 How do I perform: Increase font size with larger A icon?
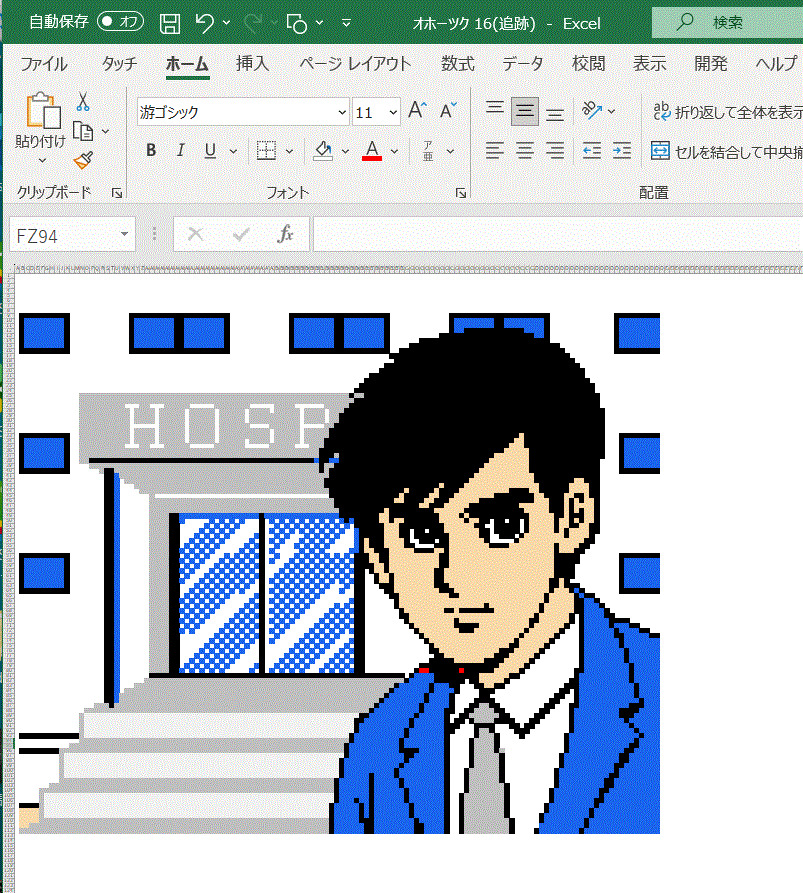tap(417, 110)
